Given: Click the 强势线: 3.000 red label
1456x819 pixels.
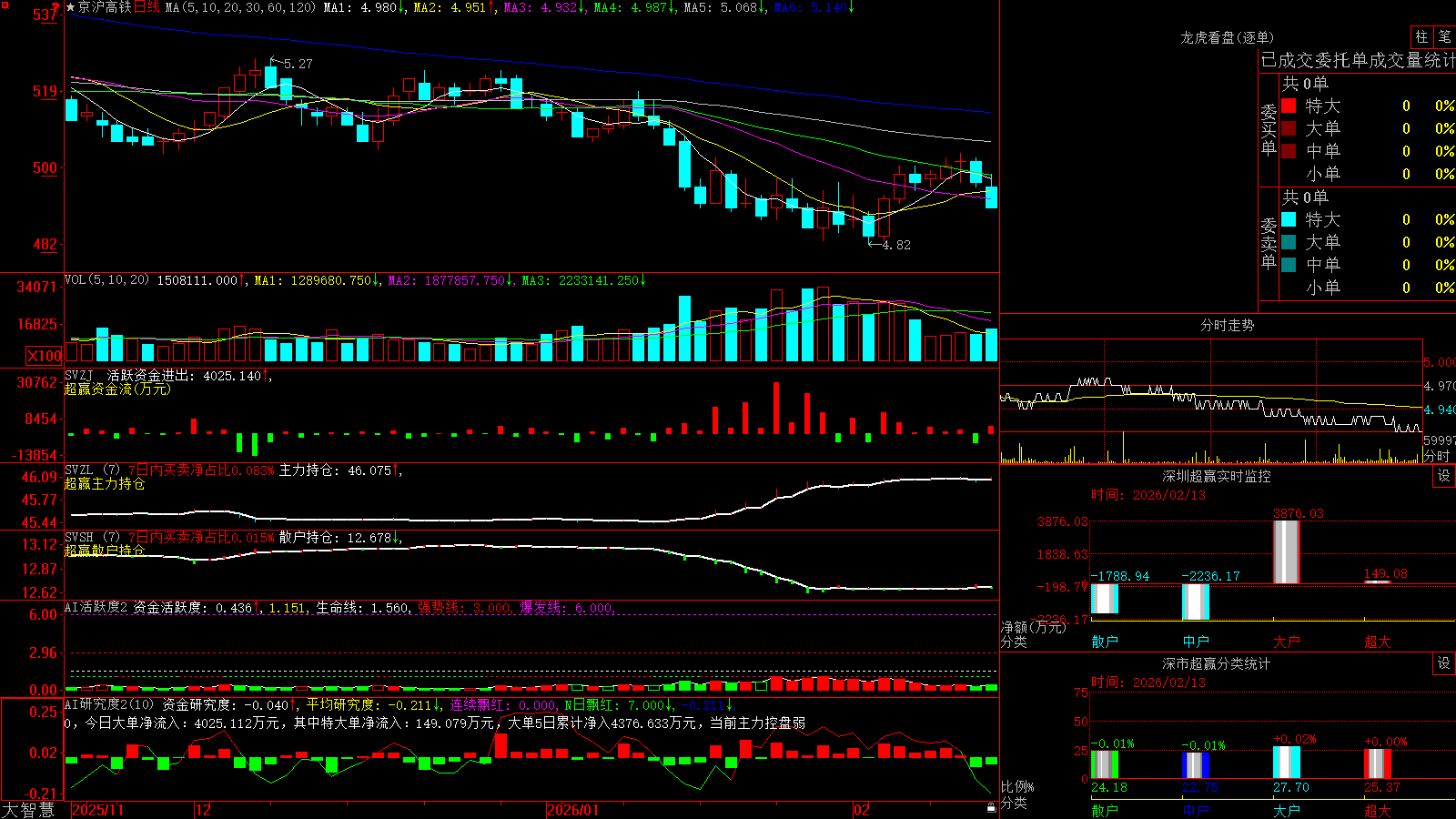Looking at the screenshot, I should tap(464, 607).
